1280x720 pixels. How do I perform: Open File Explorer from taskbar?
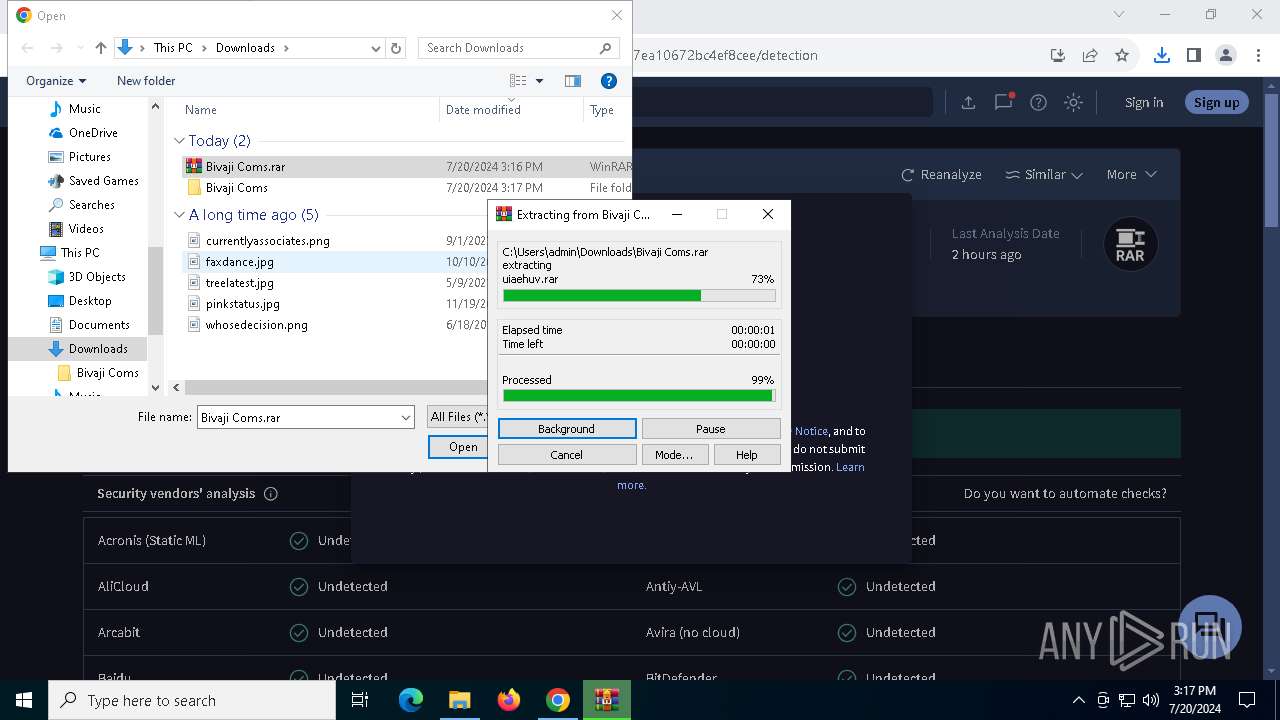[459, 700]
